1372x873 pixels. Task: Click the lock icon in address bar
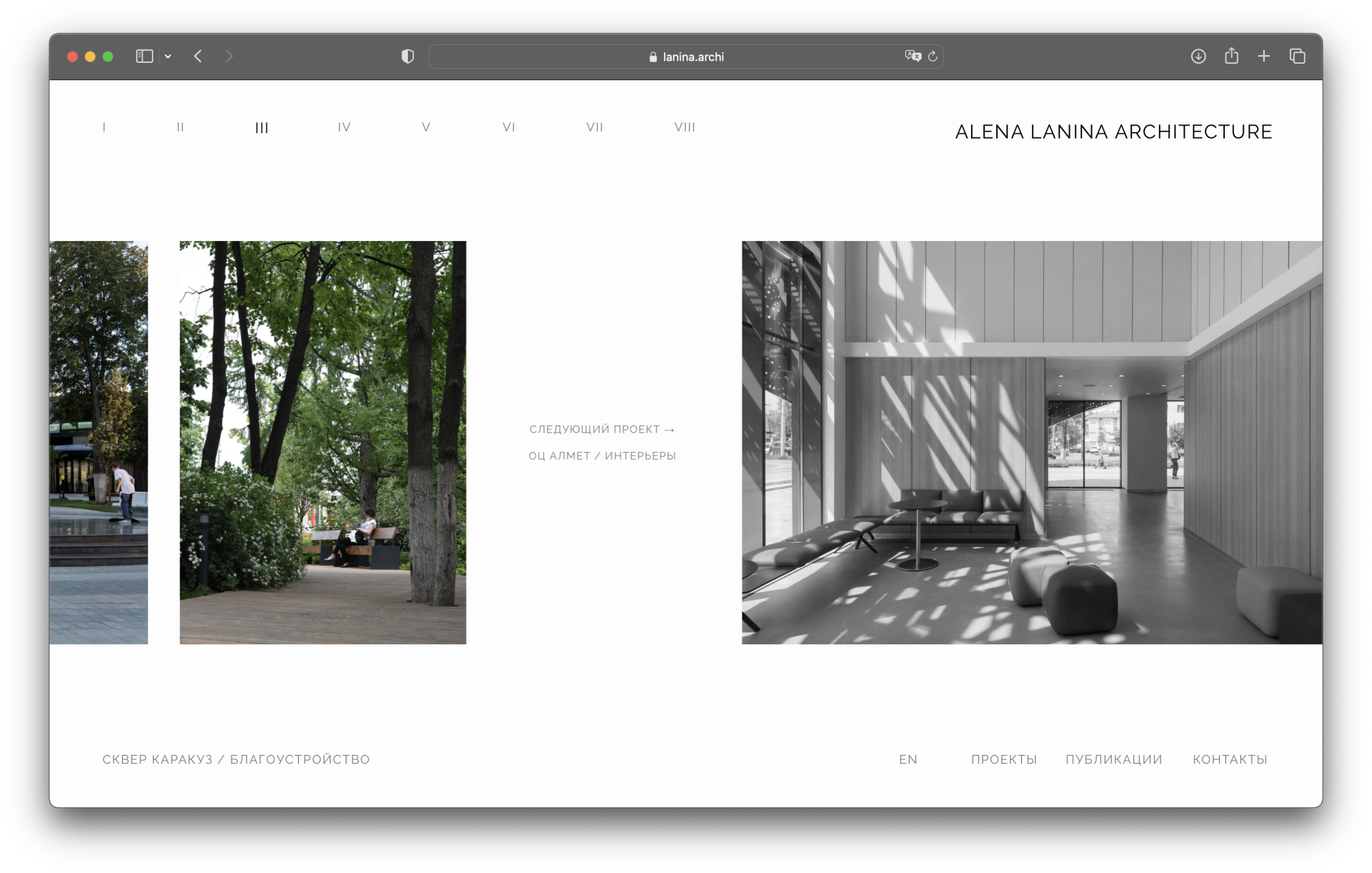[652, 56]
